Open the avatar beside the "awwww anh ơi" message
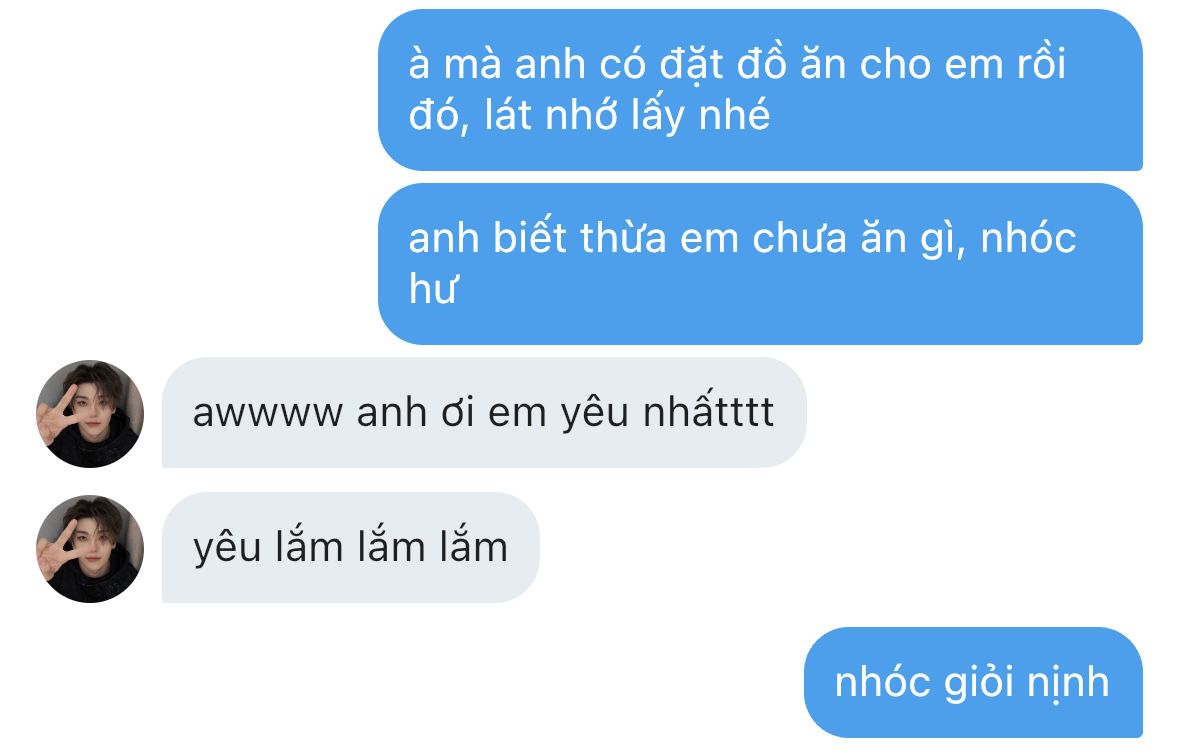 click(90, 413)
